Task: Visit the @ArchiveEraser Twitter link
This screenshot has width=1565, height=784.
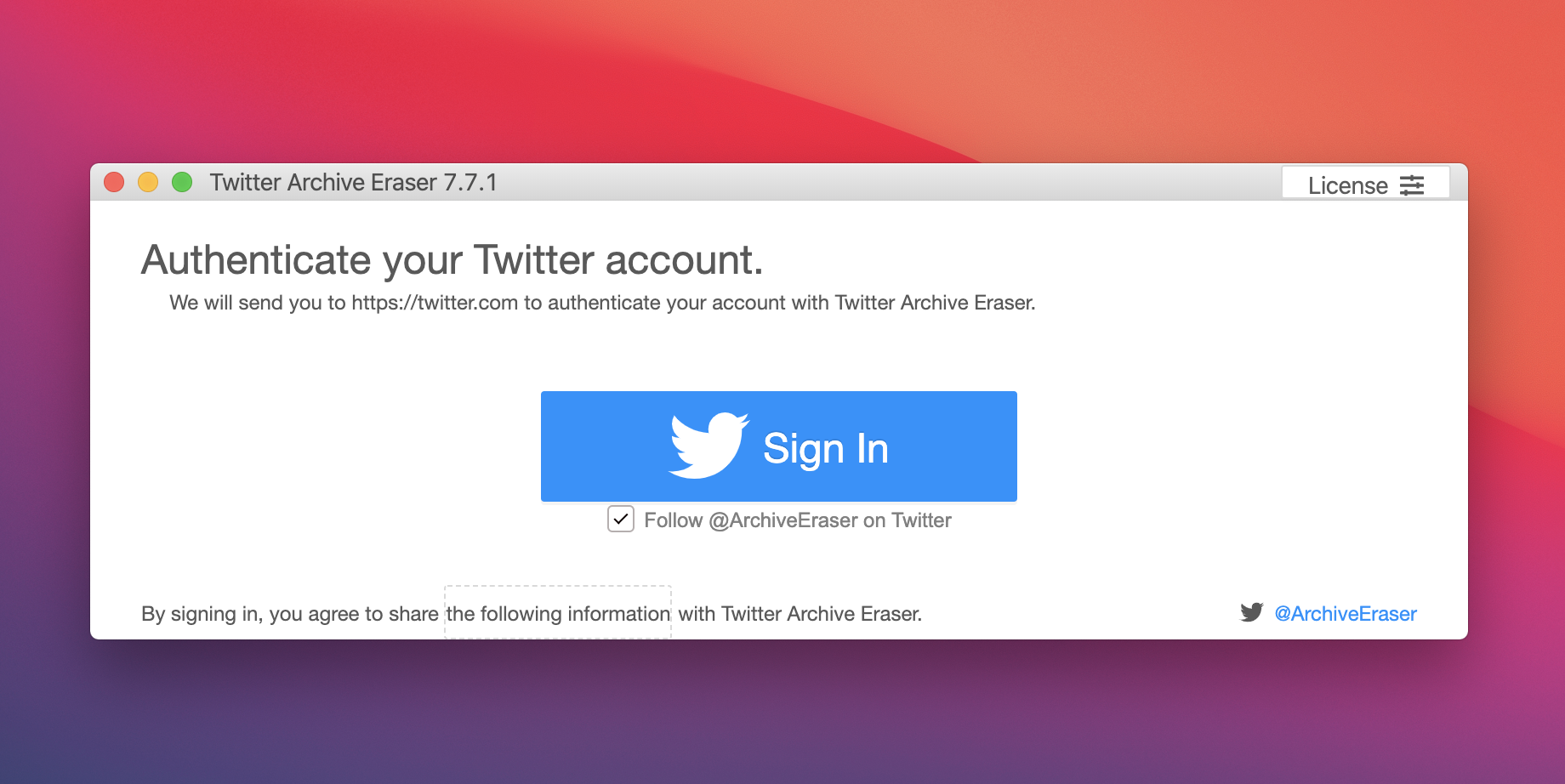Action: coord(1346,613)
